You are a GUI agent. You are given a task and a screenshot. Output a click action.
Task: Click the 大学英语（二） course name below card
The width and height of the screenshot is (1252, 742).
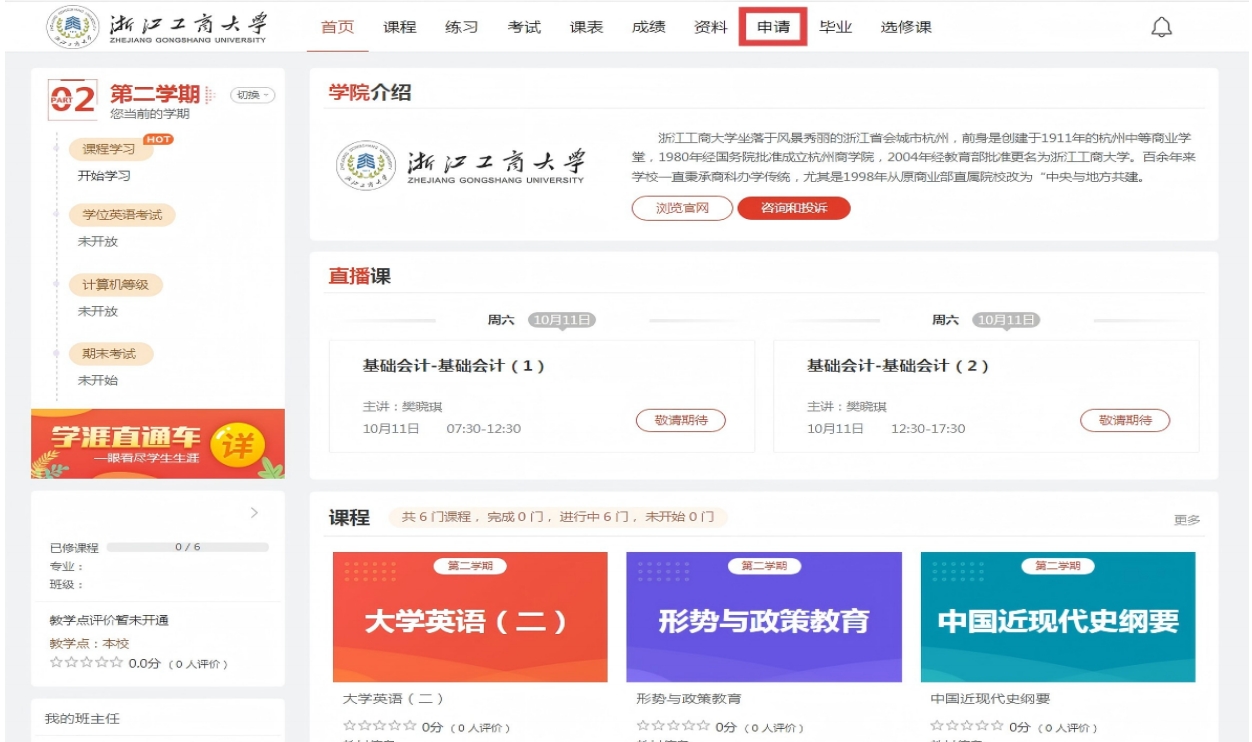(393, 699)
